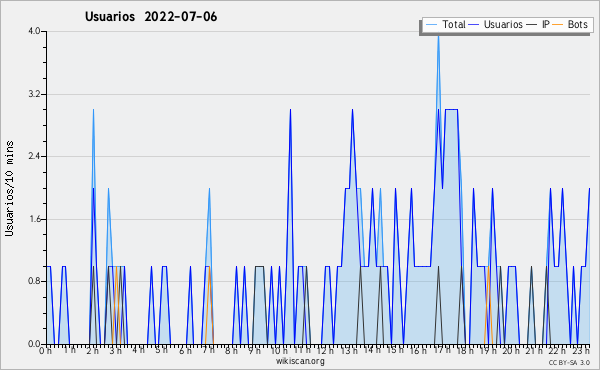Screen dimensions: 600x370
Task: Click the '13 h' x-axis label
Action: [x=349, y=350]
